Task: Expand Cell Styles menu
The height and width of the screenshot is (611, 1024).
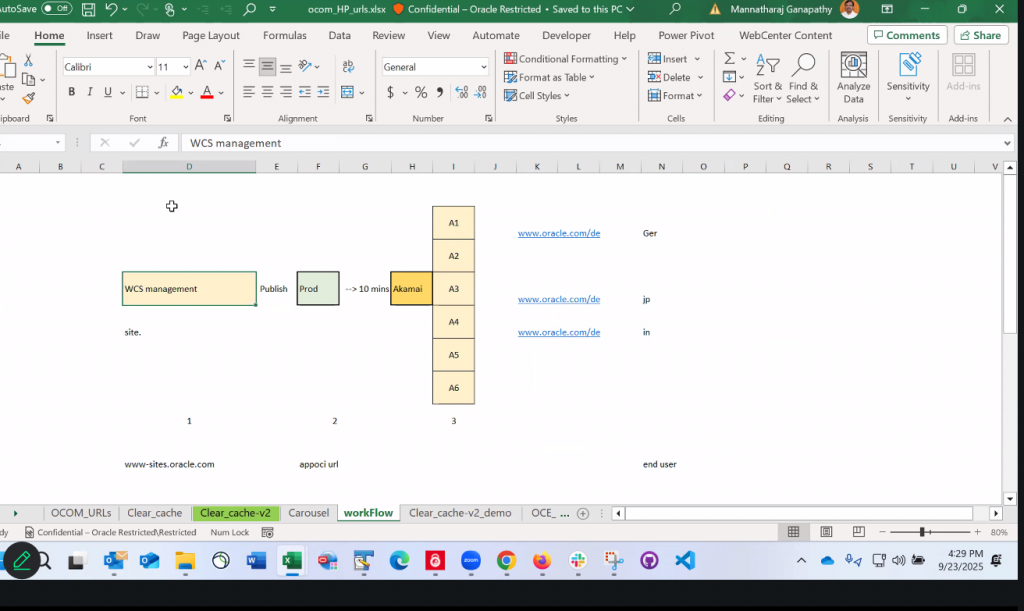Action: point(537,95)
